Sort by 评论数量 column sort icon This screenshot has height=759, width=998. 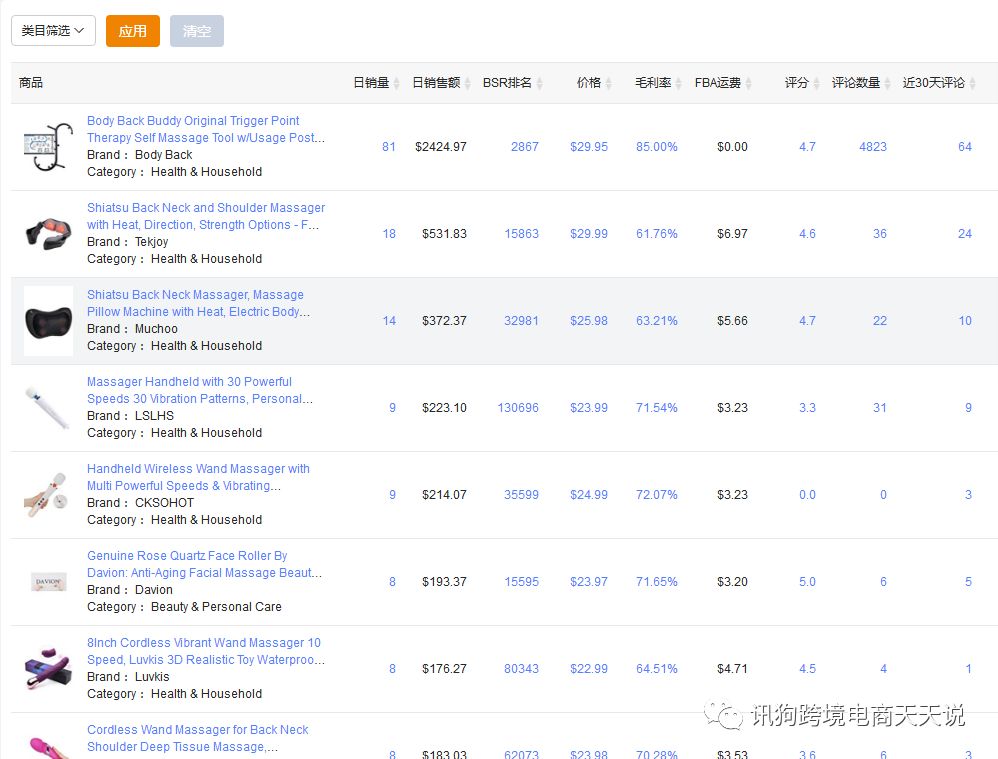[x=888, y=83]
